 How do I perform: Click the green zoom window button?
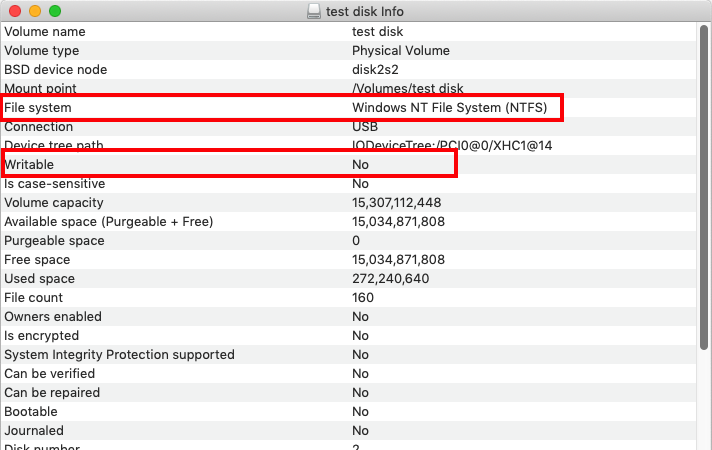(54, 11)
